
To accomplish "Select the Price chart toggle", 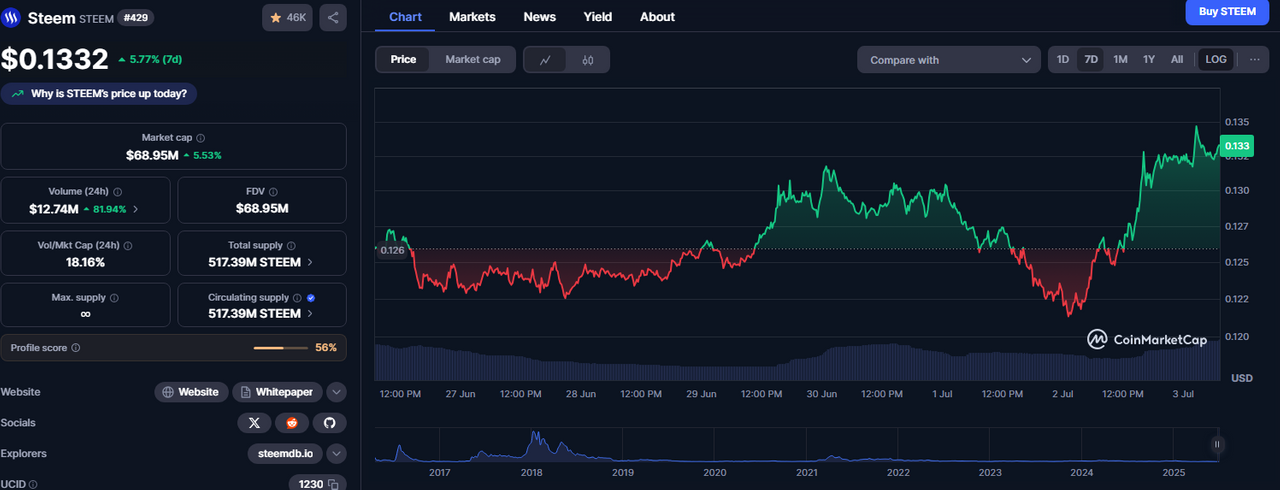I will click(404, 60).
